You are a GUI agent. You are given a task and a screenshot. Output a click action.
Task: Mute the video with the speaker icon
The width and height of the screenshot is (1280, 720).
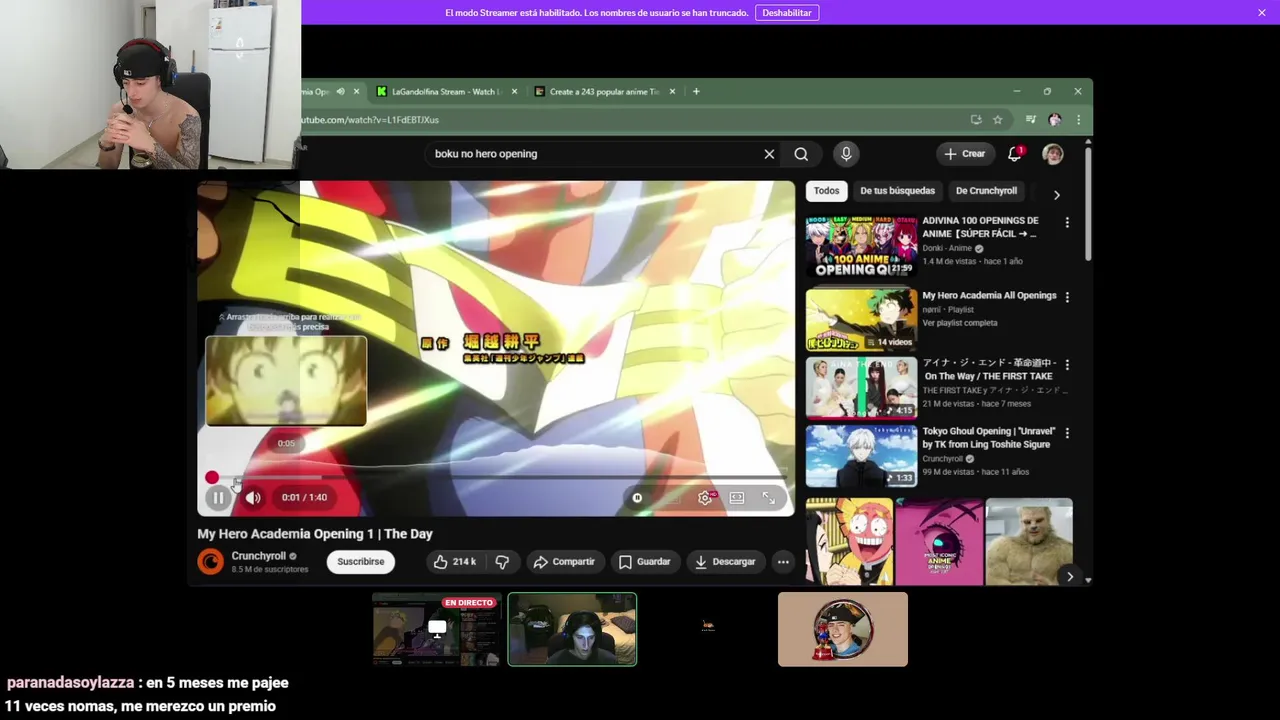pyautogui.click(x=253, y=497)
